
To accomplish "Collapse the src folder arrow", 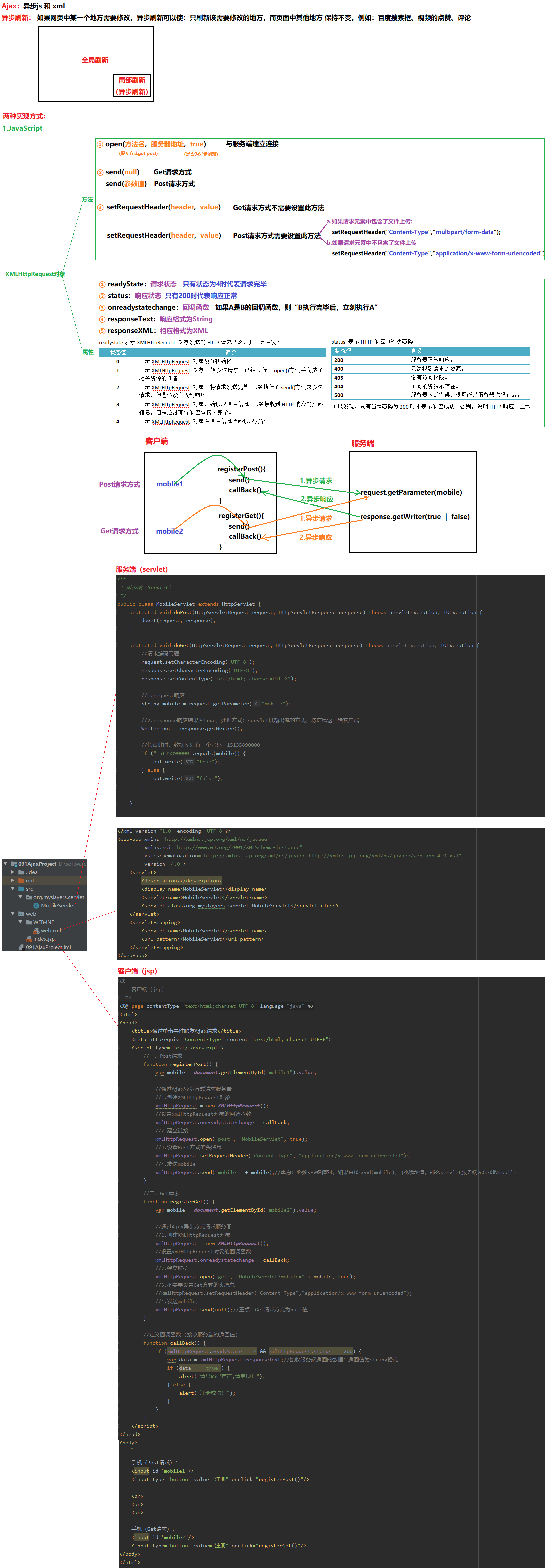I will 12,889.
